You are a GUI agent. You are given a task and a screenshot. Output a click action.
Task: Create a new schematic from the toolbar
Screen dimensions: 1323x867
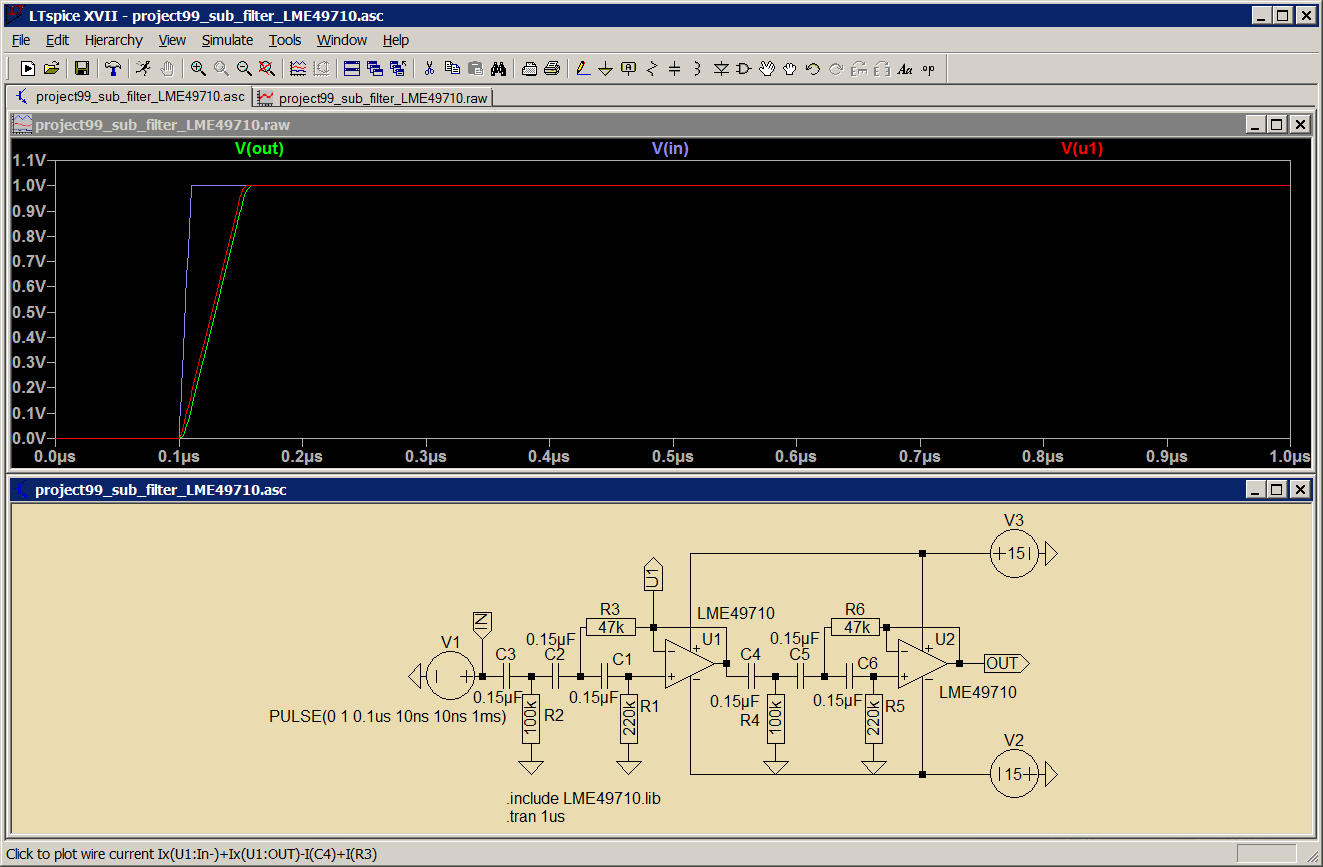[28, 68]
